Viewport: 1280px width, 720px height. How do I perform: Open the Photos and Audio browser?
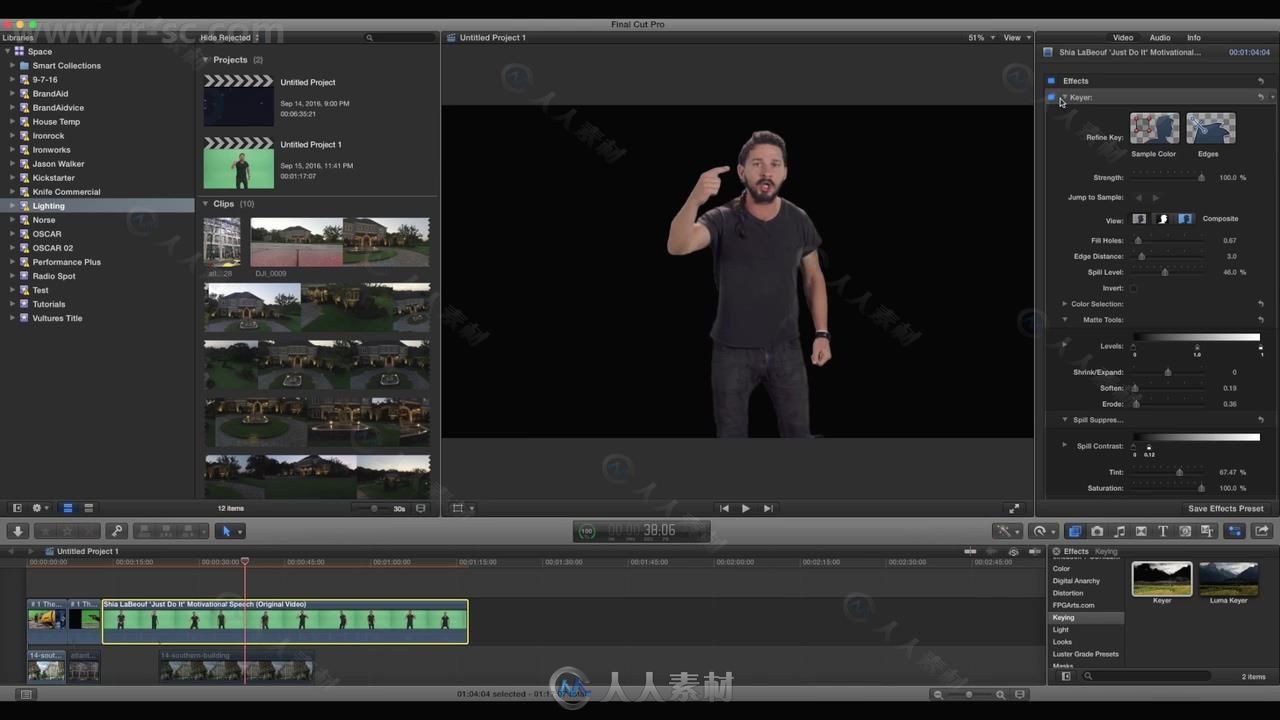[1097, 531]
